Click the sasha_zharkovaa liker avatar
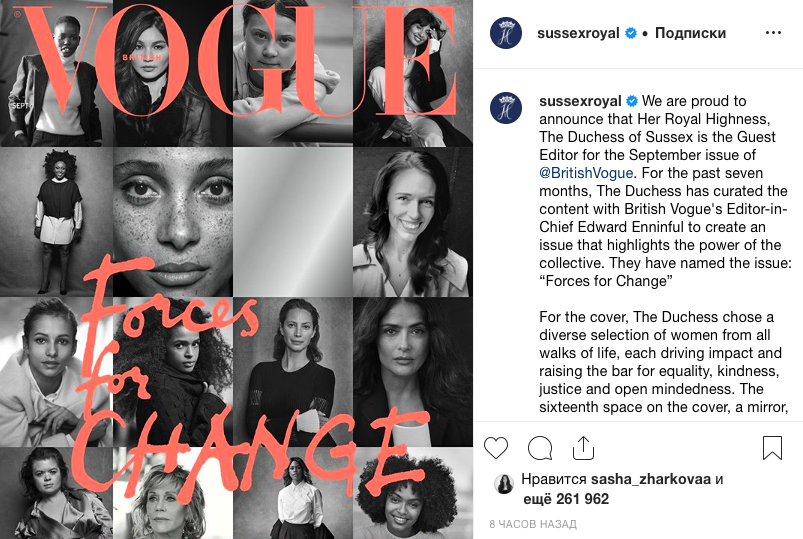Screen dimensions: 803x539 click(x=504, y=483)
